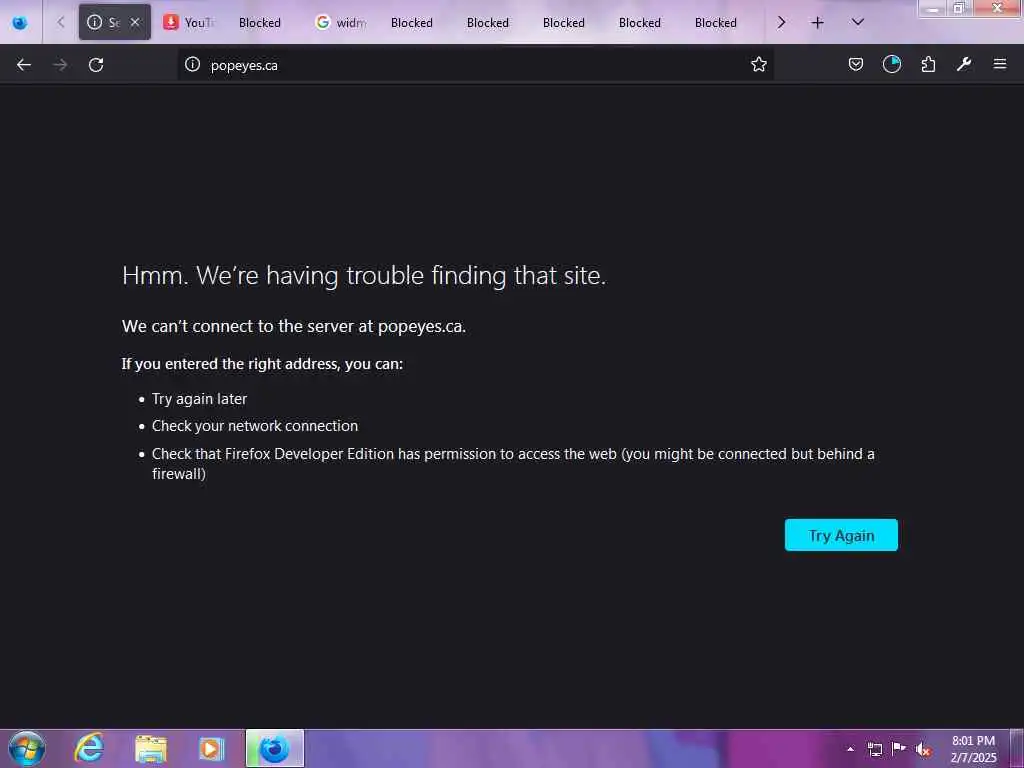Open the clock showing 8:01 PM
This screenshot has width=1024, height=768.
(x=973, y=749)
